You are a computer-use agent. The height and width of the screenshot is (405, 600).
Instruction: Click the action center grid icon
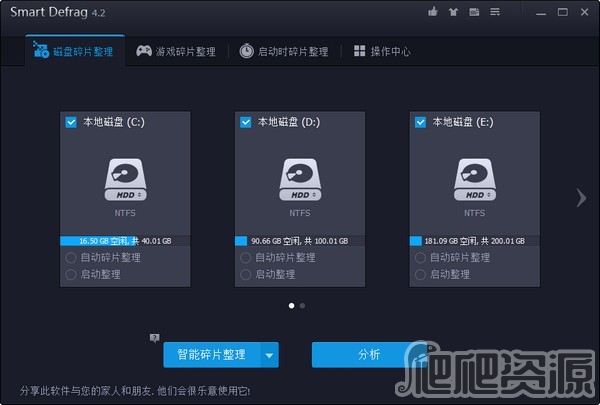359,51
